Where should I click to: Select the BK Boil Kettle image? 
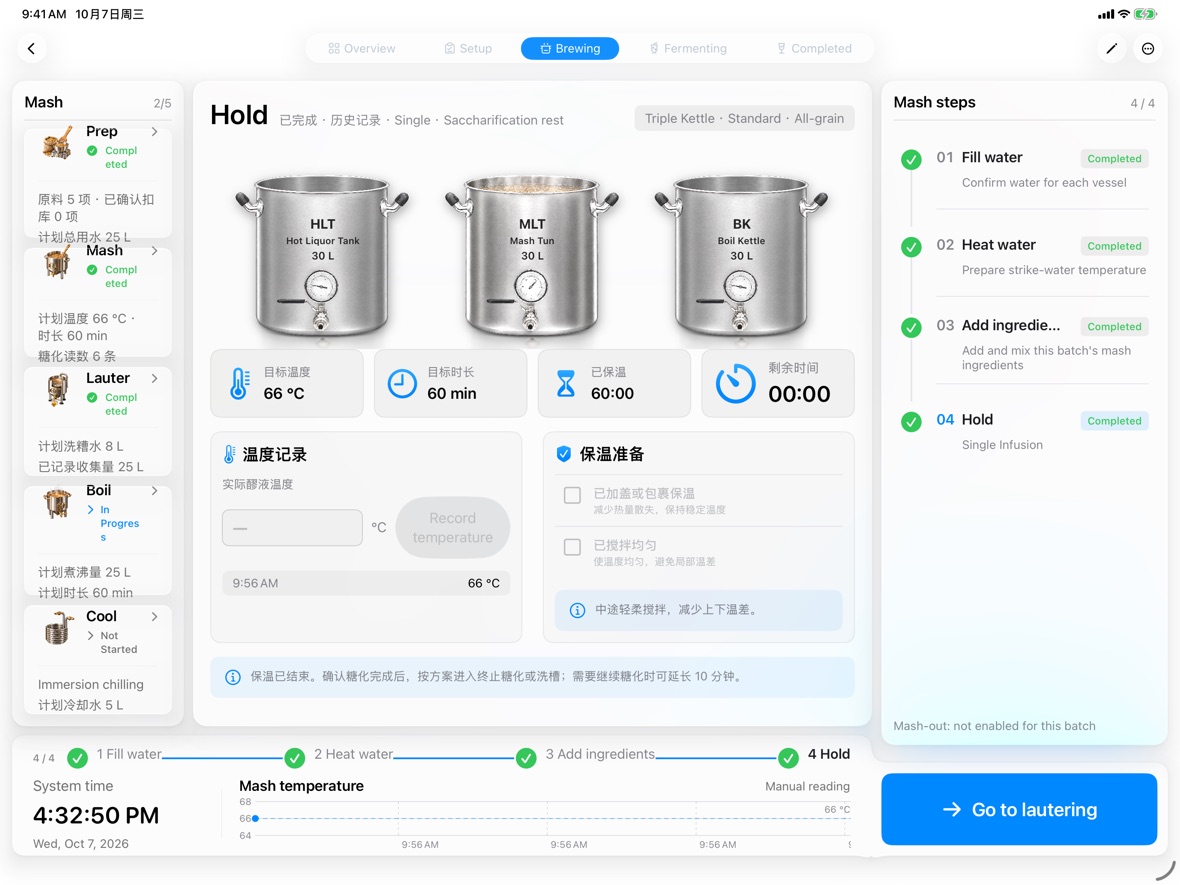click(x=741, y=256)
